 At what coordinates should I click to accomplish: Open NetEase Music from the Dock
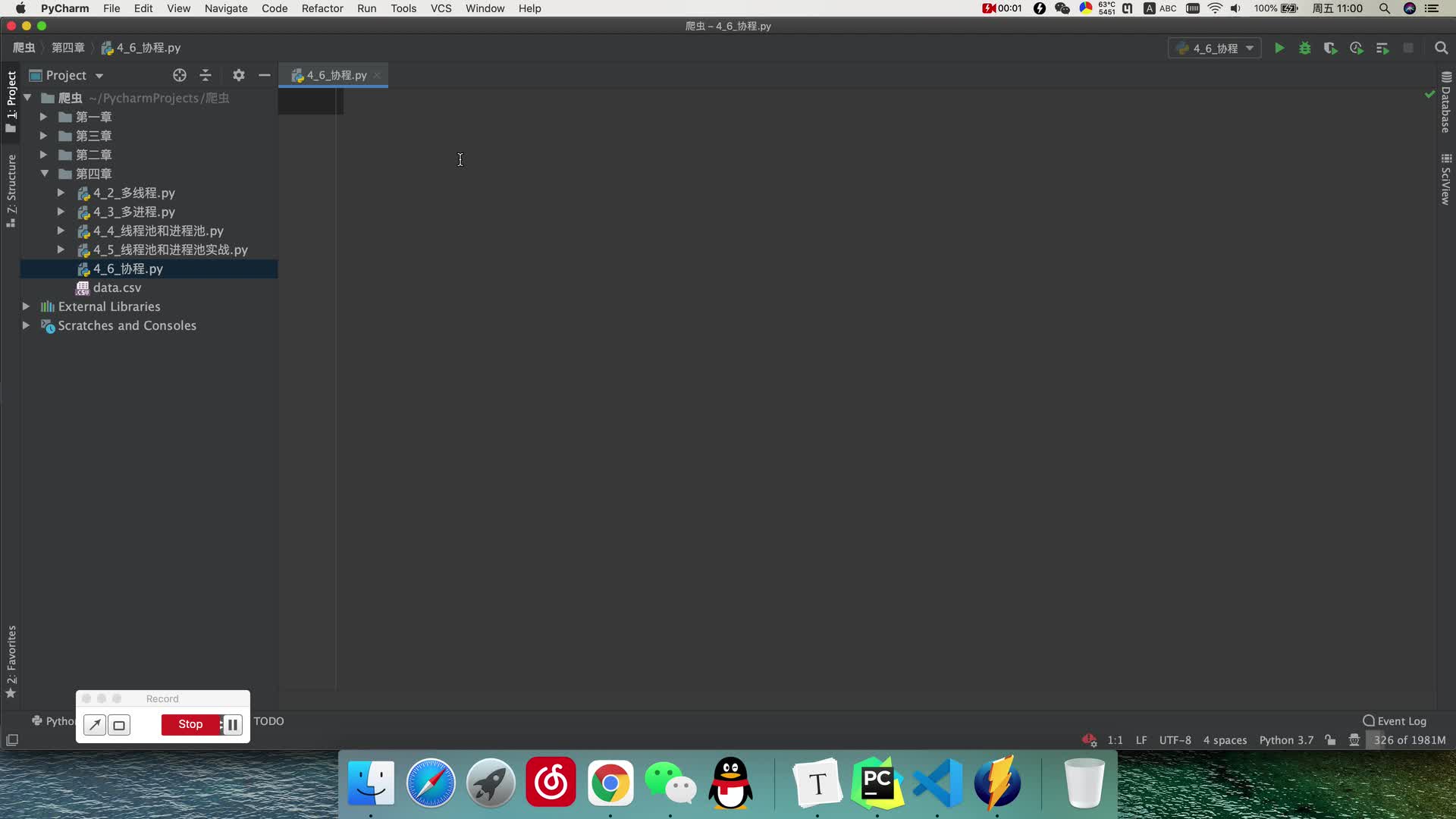551,783
